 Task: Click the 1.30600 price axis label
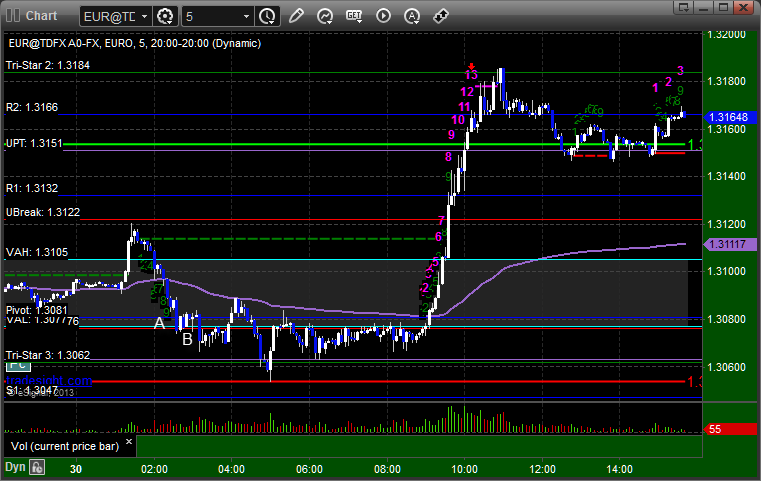pyautogui.click(x=726, y=367)
